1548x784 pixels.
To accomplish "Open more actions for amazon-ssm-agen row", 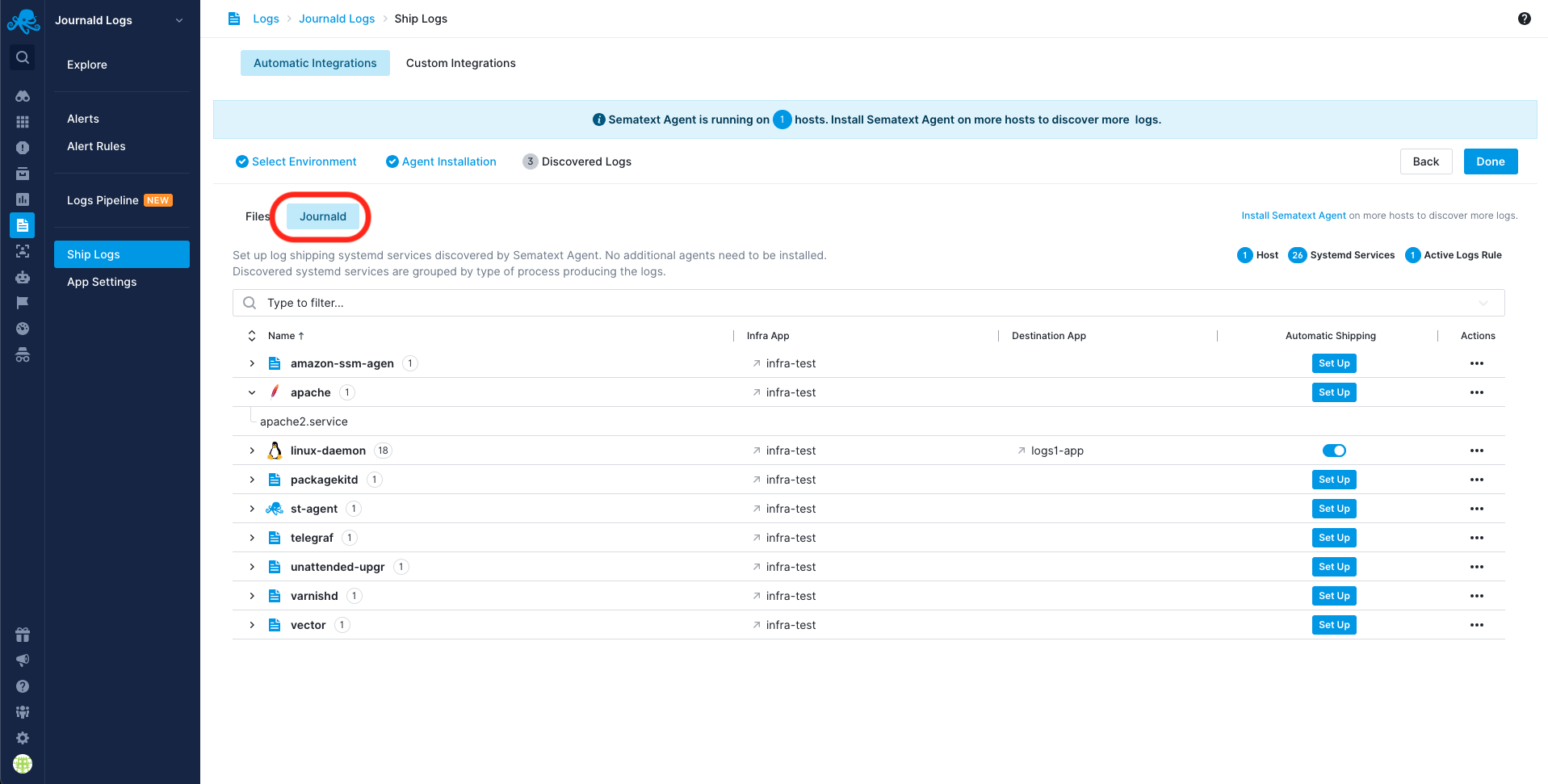I will point(1477,363).
